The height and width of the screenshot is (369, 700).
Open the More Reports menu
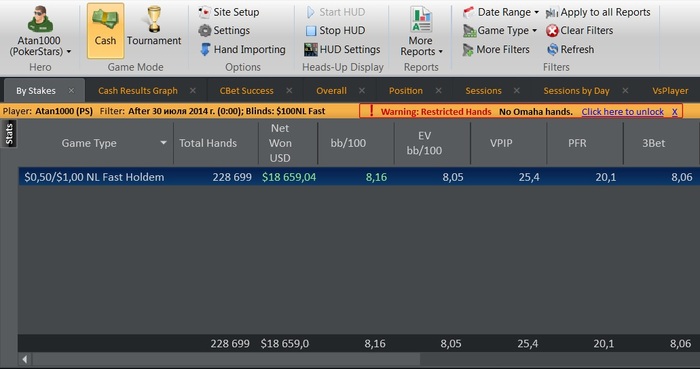(421, 31)
